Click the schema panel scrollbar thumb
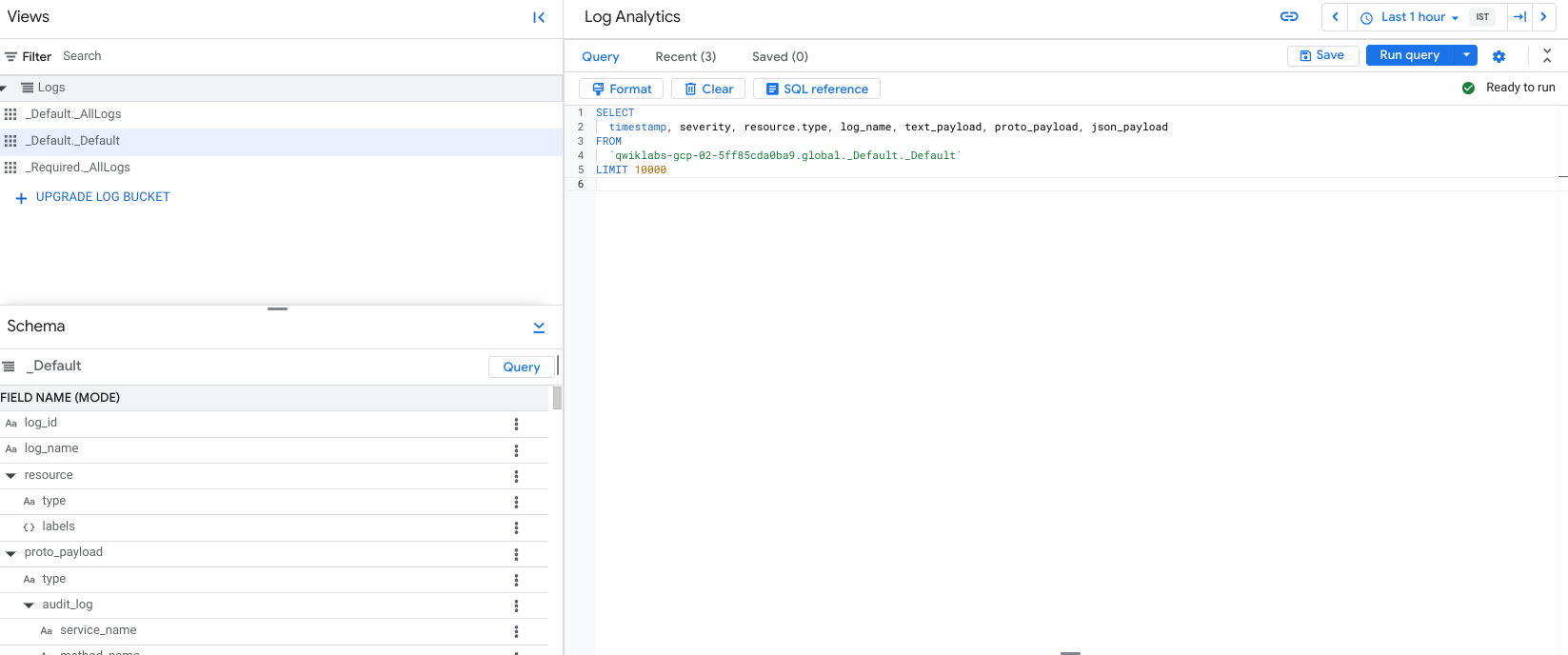 click(x=557, y=398)
